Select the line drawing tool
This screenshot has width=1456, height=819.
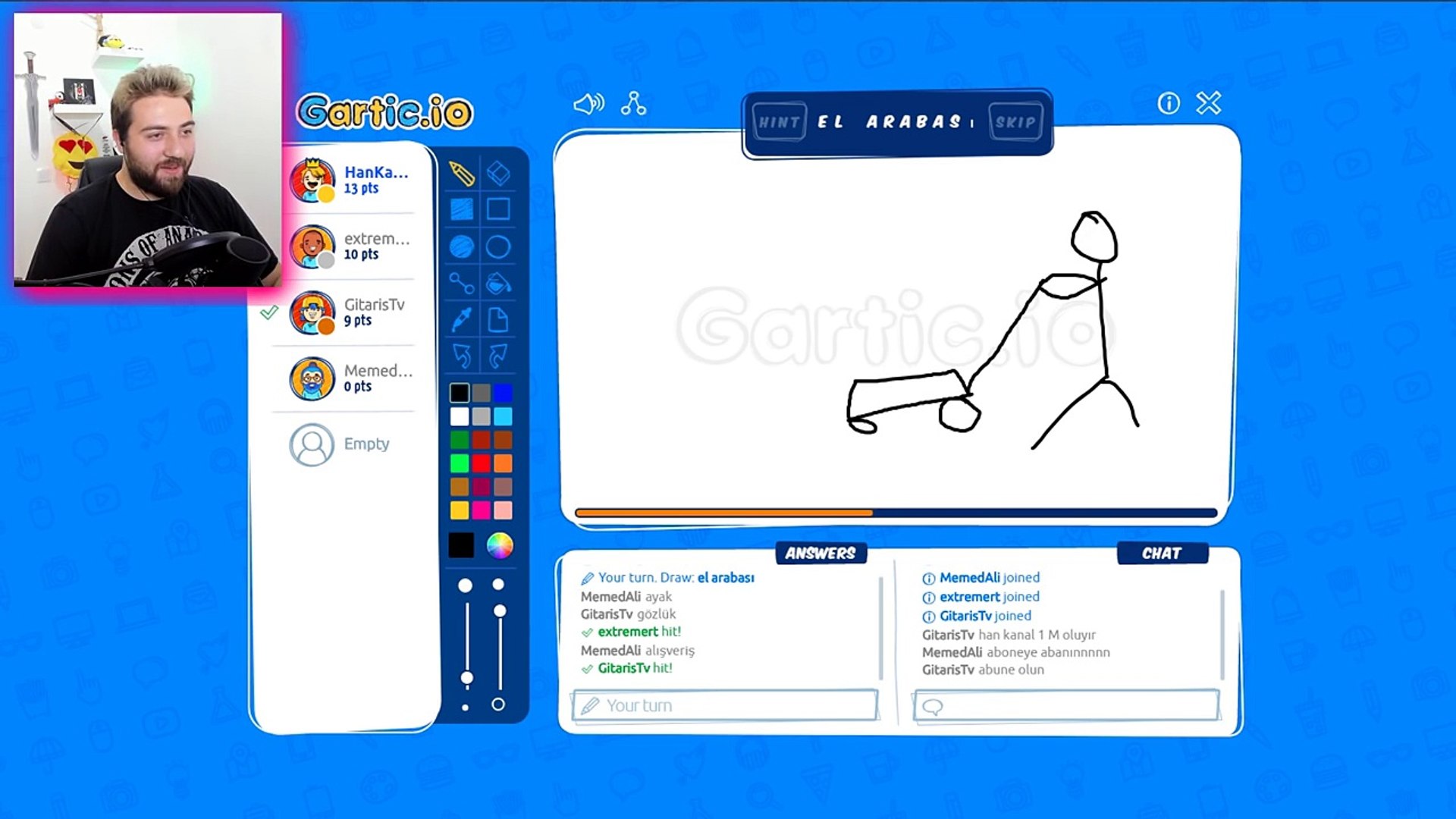click(461, 284)
